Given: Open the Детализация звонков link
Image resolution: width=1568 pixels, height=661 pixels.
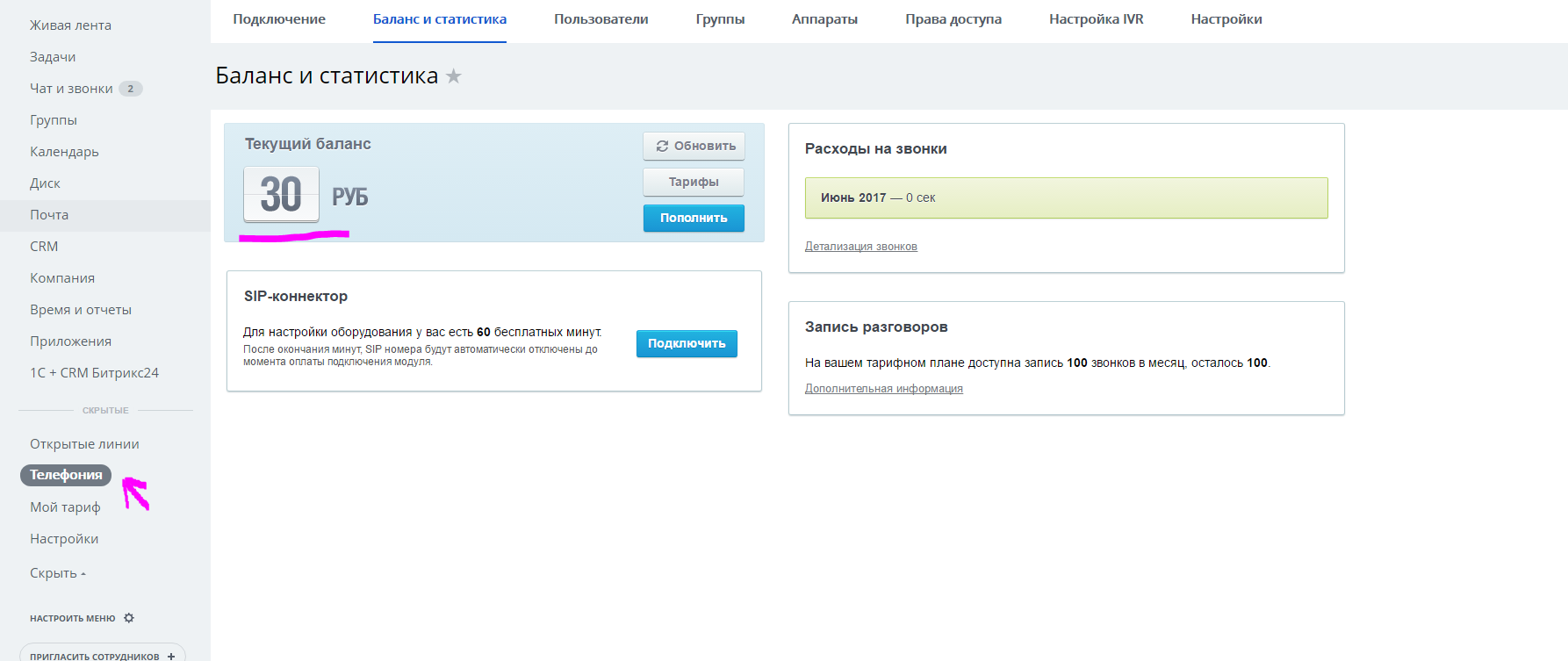Looking at the screenshot, I should pyautogui.click(x=860, y=247).
